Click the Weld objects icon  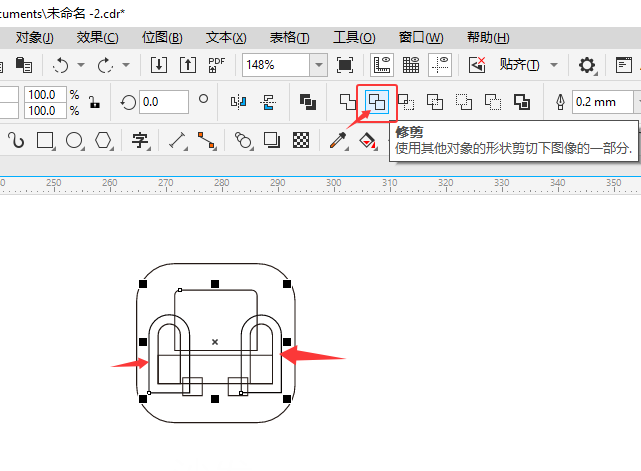coord(347,102)
